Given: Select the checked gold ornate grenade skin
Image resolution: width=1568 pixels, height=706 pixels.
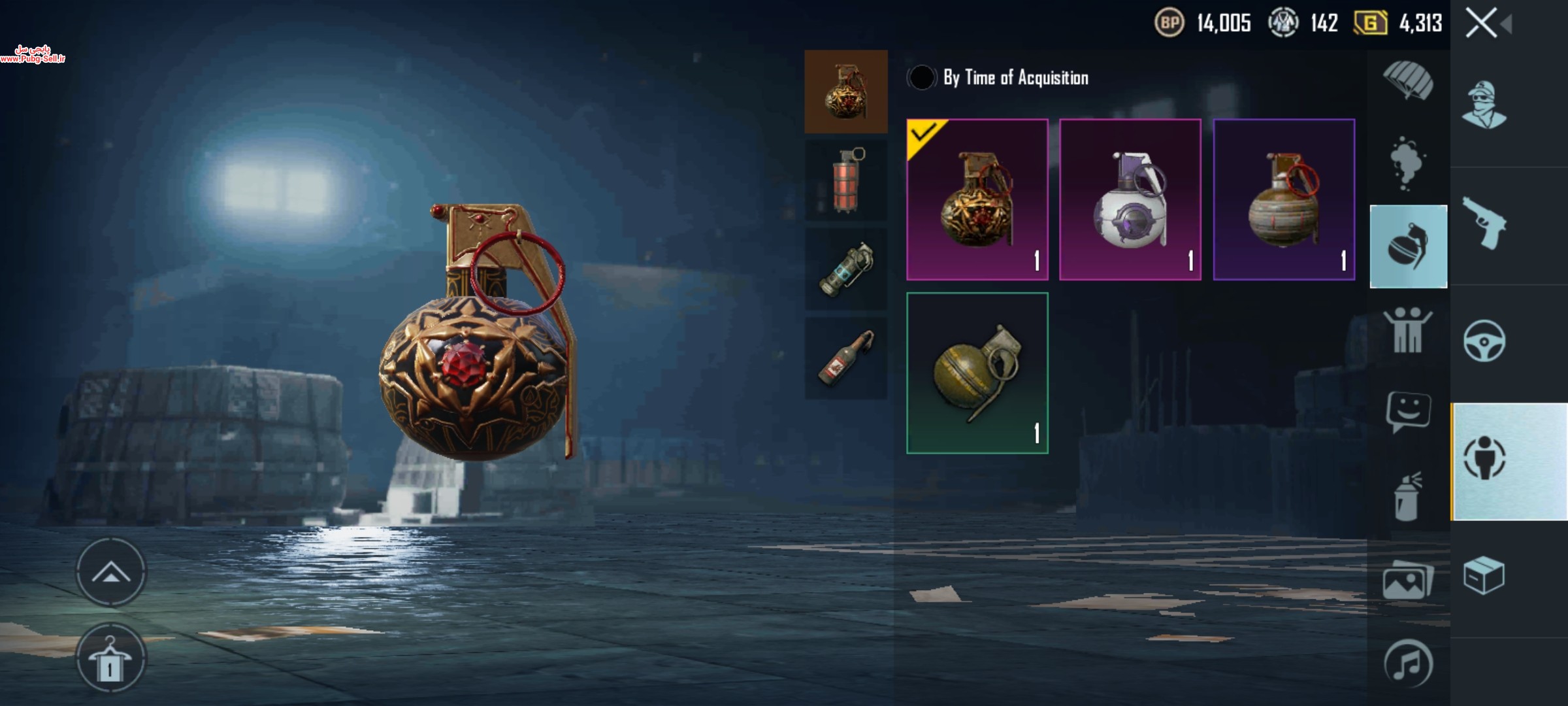Looking at the screenshot, I should click(x=977, y=199).
